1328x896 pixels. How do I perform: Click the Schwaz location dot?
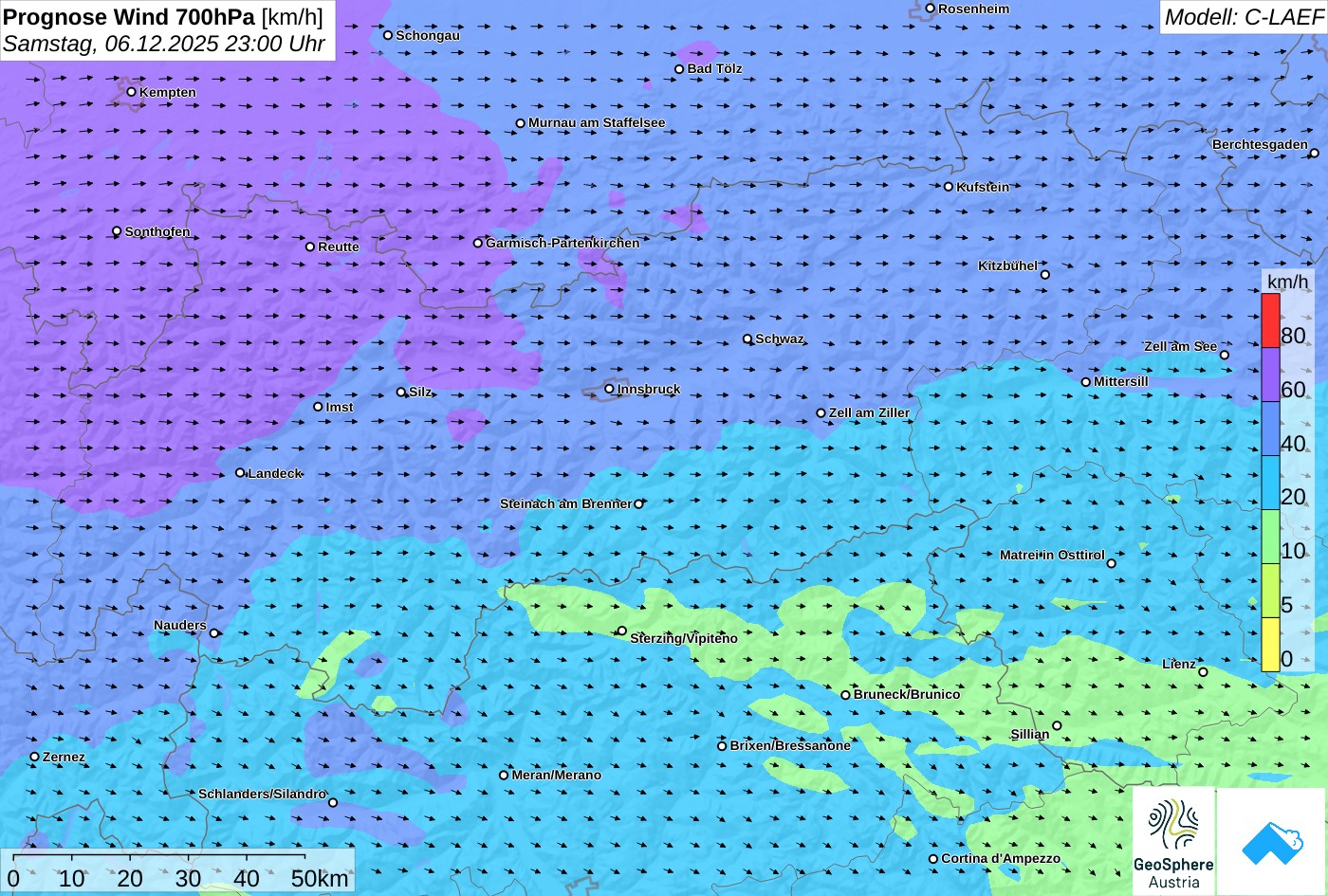tap(747, 338)
